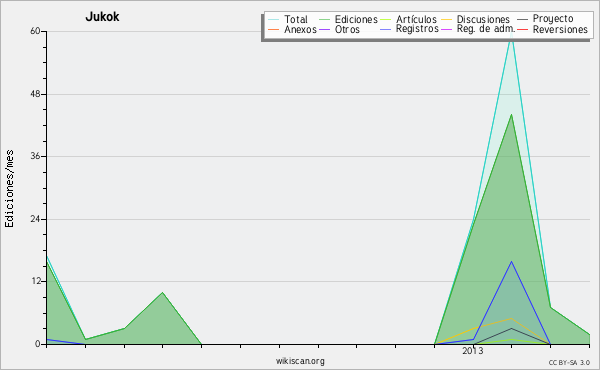This screenshot has height=370, width=600.
Task: Click the CC BY-SA 3.0 license text
Action: click(x=569, y=362)
